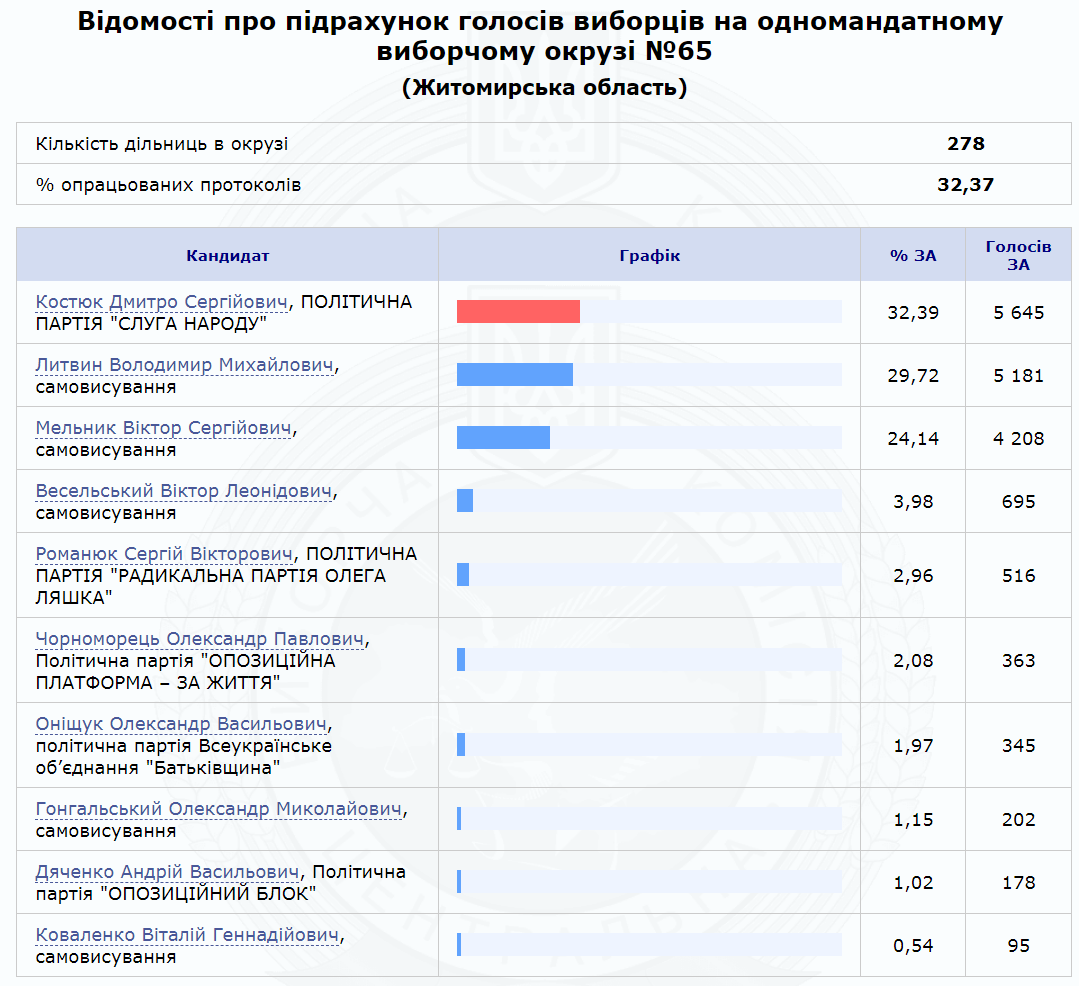Screen dimensions: 1079x986
Task: Open candidate link Литвин Володимир Михайлович
Action: coord(185,365)
